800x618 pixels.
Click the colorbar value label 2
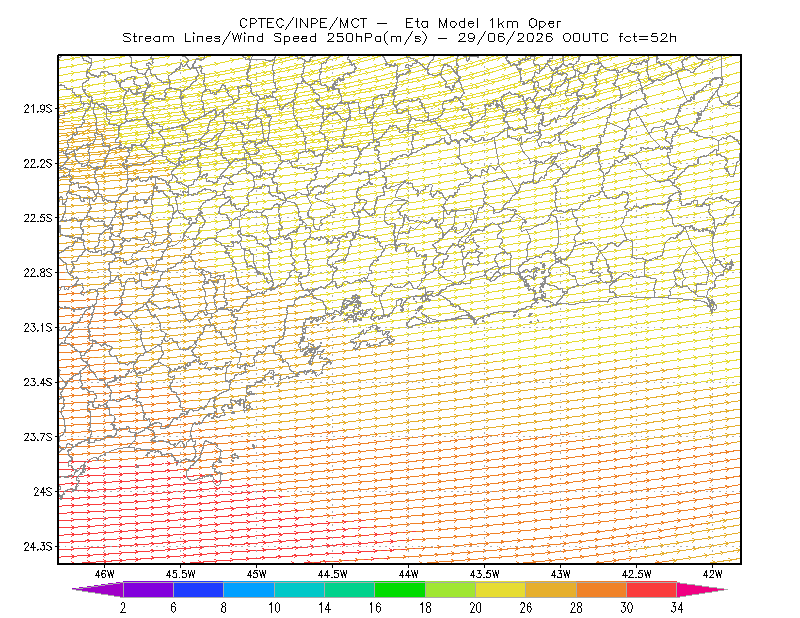pos(123,608)
